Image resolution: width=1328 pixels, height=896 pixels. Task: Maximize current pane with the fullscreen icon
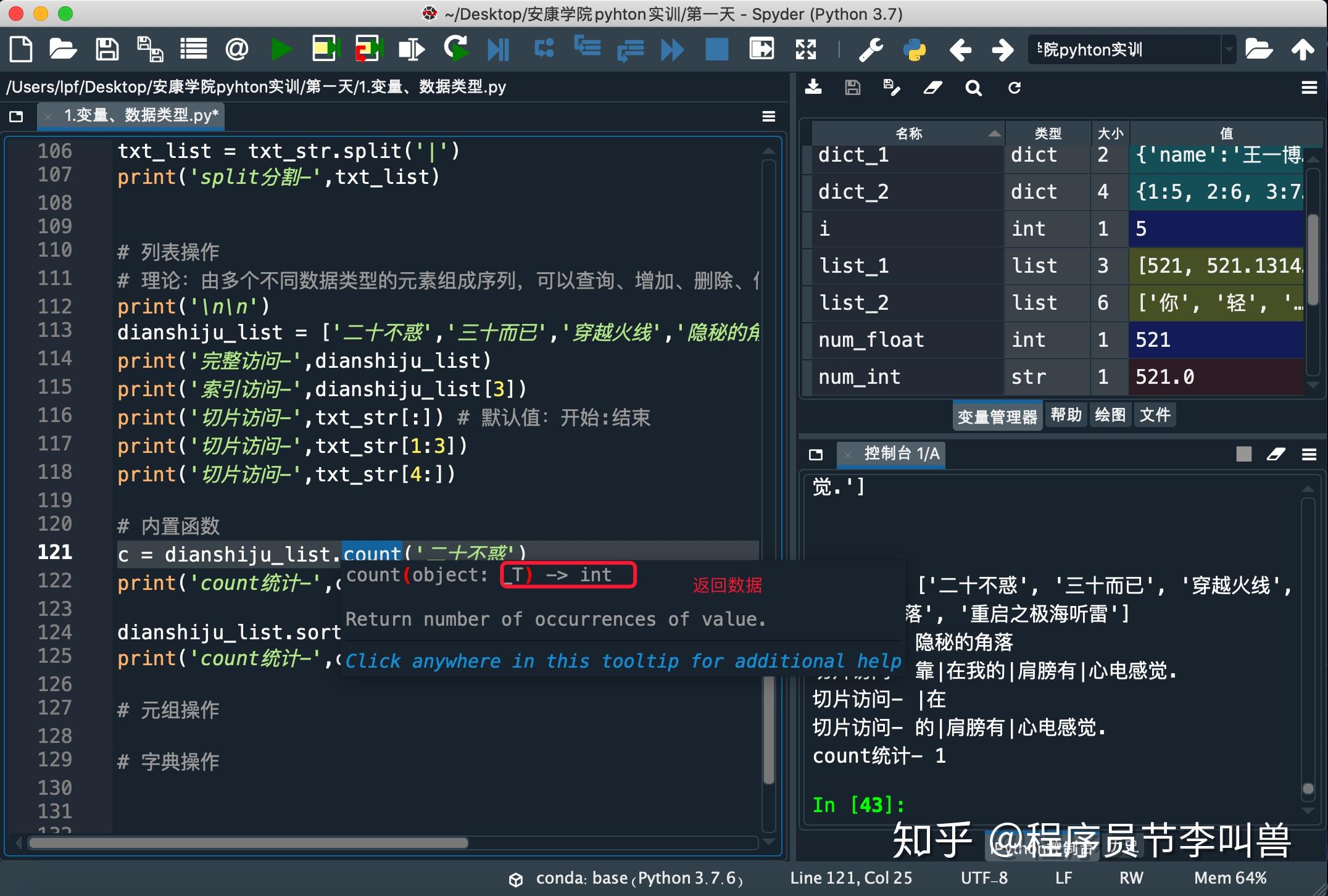point(806,49)
